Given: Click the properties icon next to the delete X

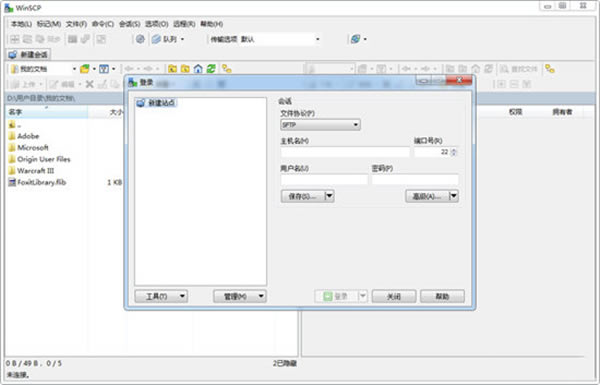Looking at the screenshot, I should pyautogui.click(x=102, y=84).
